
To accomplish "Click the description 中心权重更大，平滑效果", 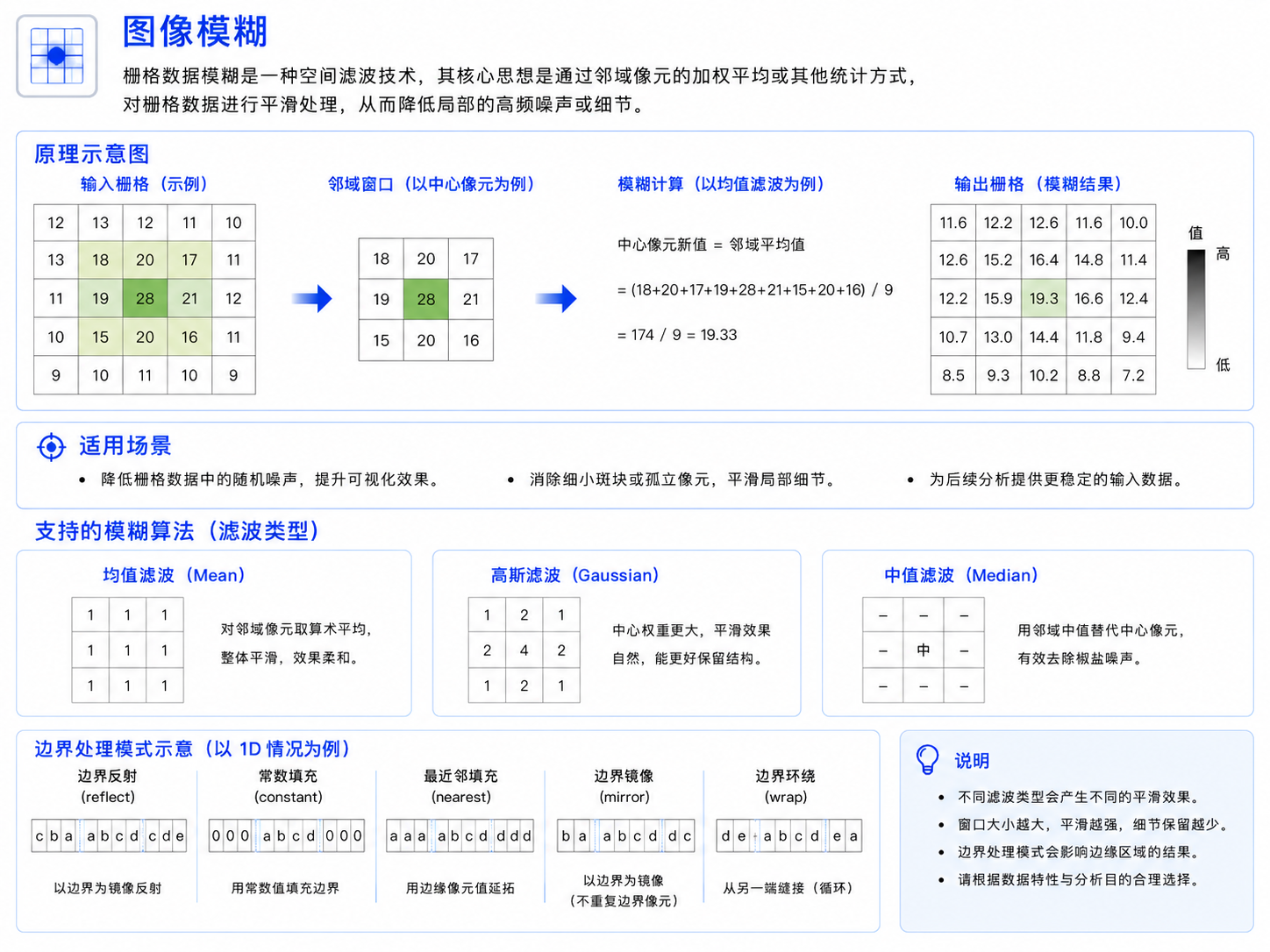I will (x=691, y=630).
